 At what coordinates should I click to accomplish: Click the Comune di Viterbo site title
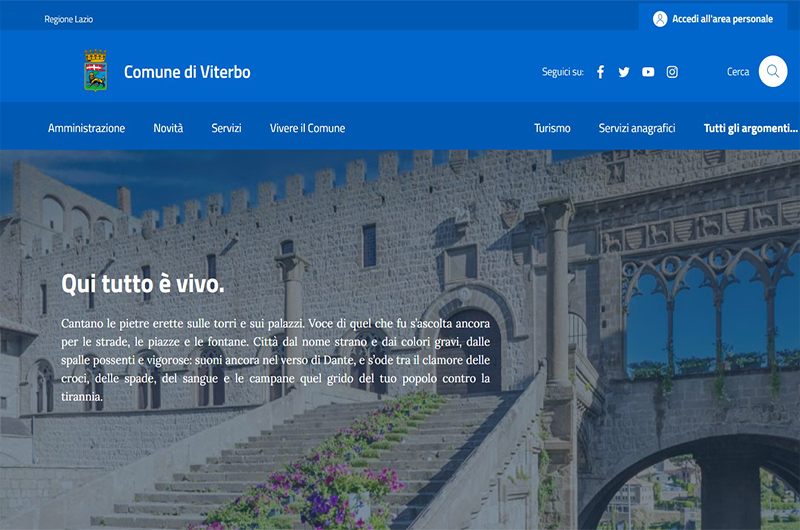click(187, 72)
